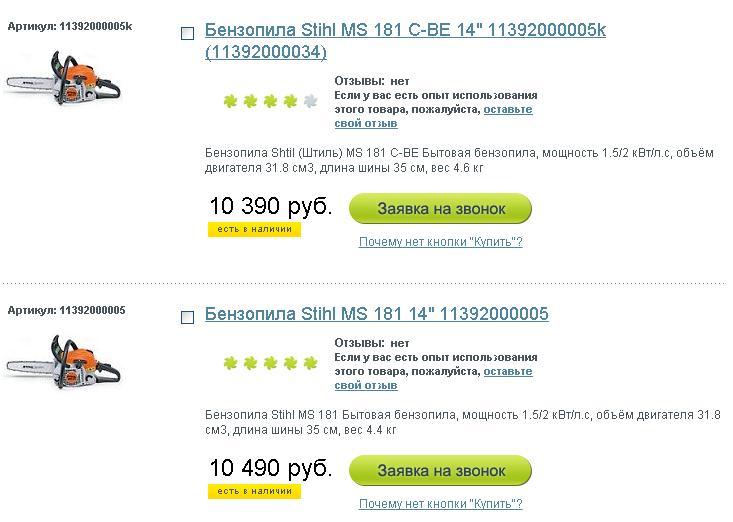Open 'оставьте свой отзыв' link for MS 181 C-BE
This screenshot has width=733, height=522.
pyautogui.click(x=508, y=109)
